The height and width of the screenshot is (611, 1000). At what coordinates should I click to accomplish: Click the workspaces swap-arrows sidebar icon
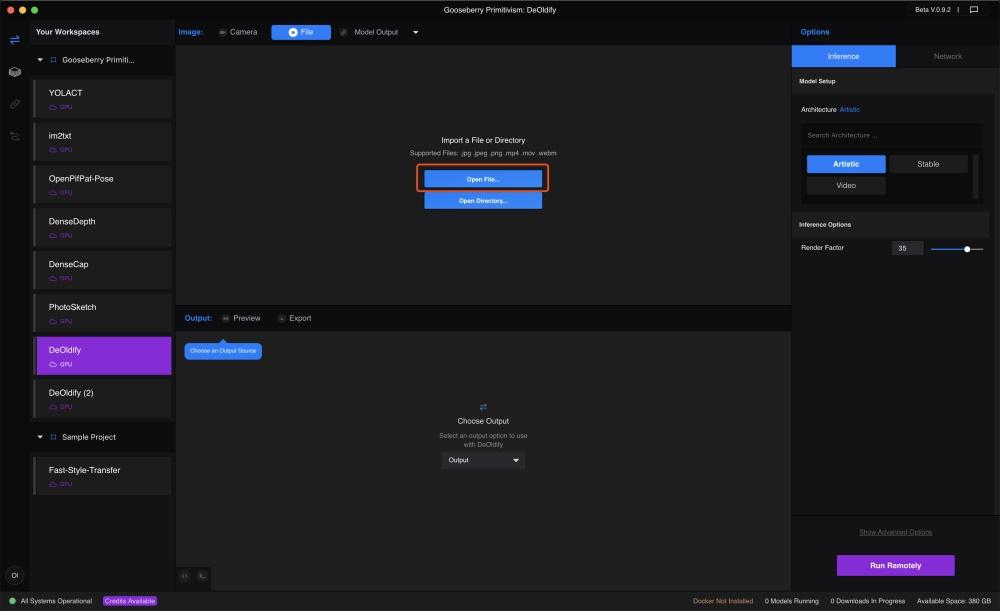(x=14, y=40)
